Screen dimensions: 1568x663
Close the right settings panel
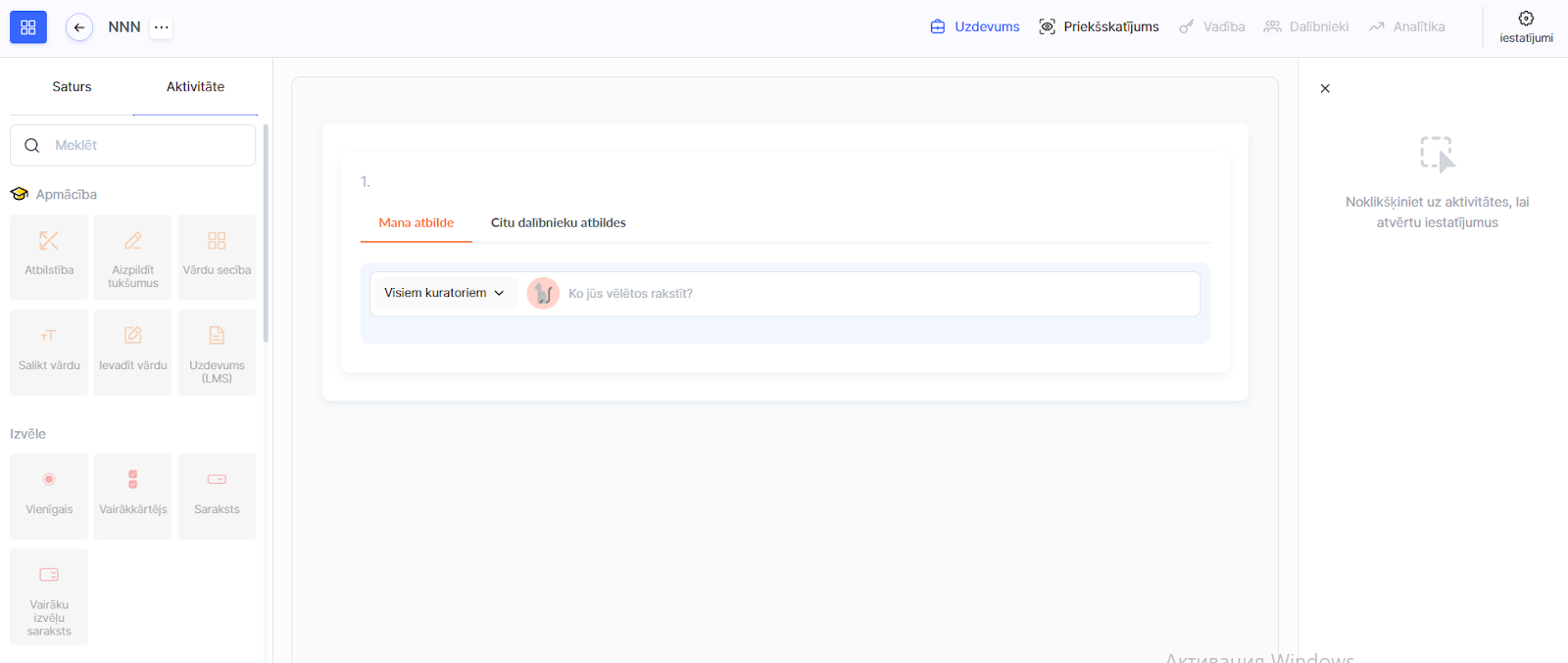pyautogui.click(x=1325, y=89)
